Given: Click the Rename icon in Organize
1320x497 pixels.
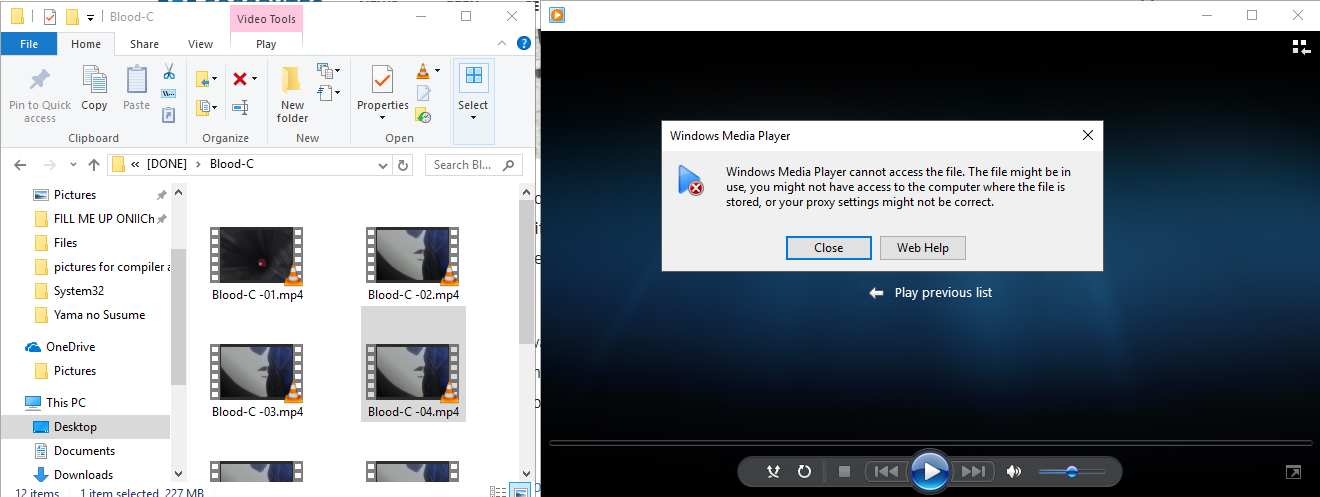Looking at the screenshot, I should [240, 107].
